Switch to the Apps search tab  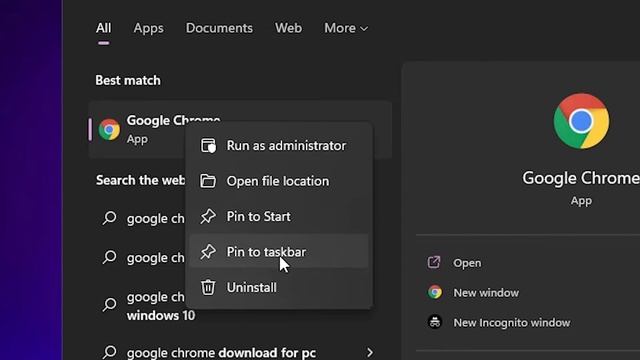pos(149,28)
